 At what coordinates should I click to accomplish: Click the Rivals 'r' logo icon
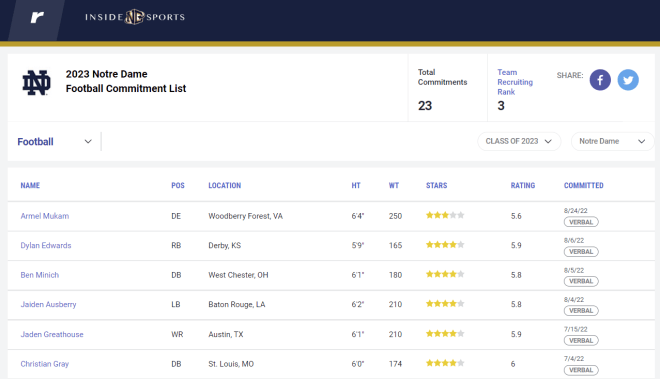coord(37,17)
